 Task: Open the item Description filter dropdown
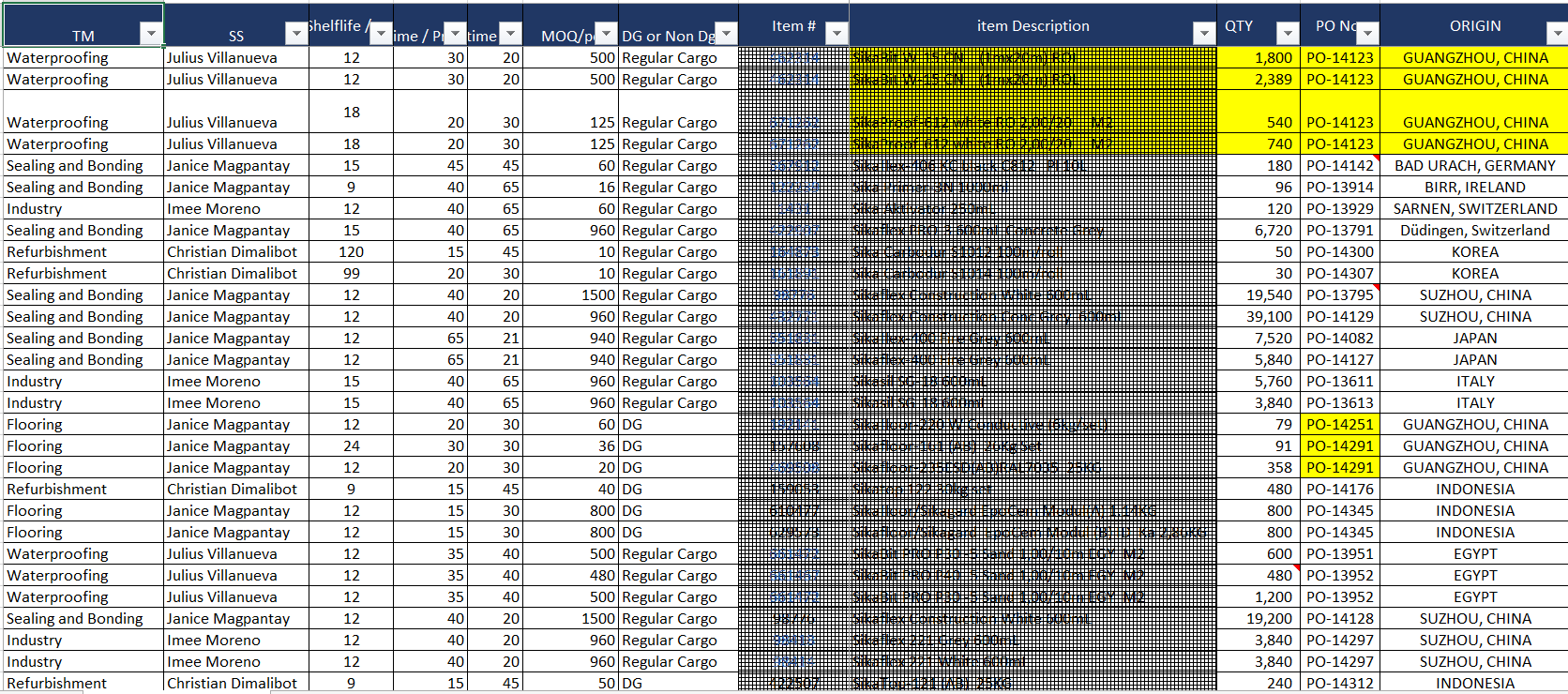pos(1205,35)
